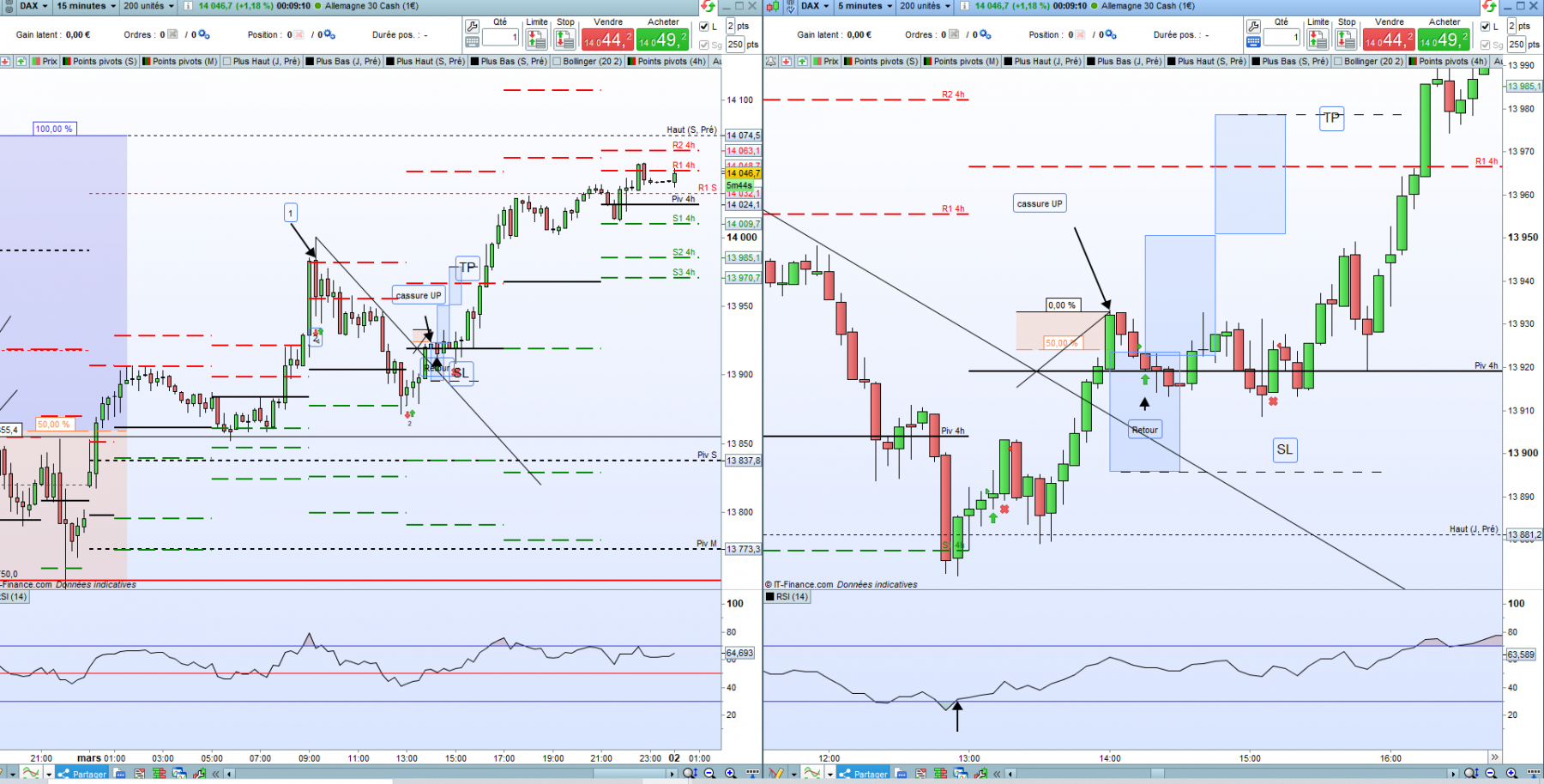This screenshot has height=784, width=1544.
Task: Zoom out on the left chart
Action: pyautogui.click(x=709, y=773)
